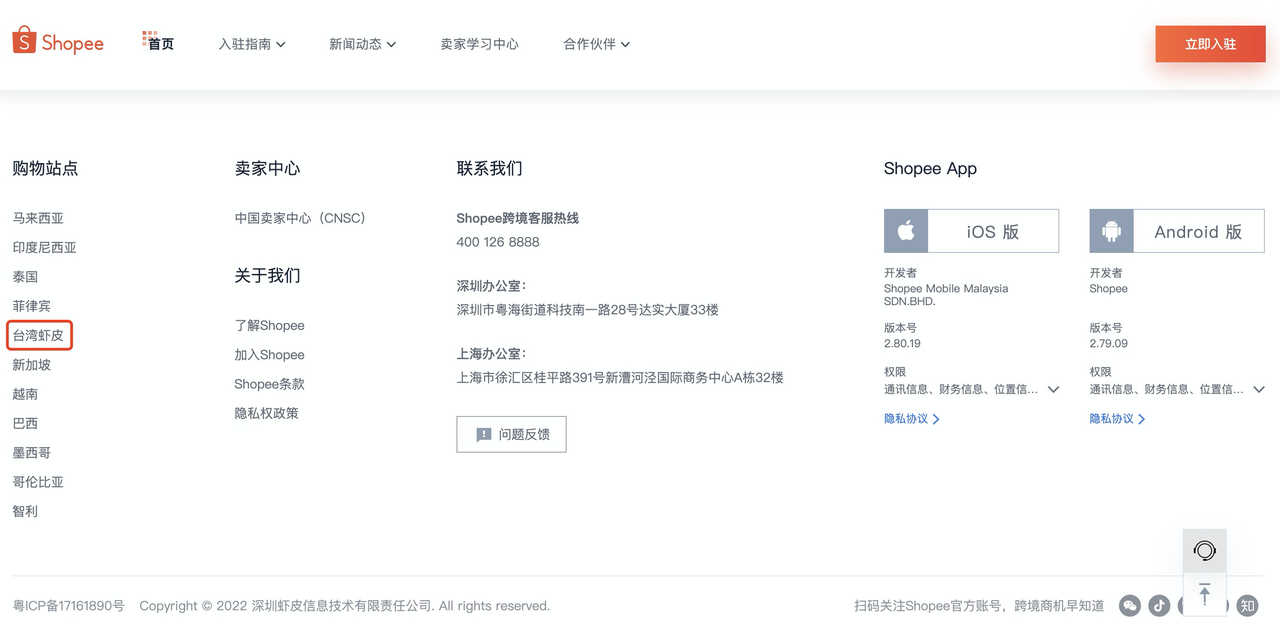The width and height of the screenshot is (1280, 635).
Task: Click the 立即入驻 button
Action: (x=1210, y=44)
